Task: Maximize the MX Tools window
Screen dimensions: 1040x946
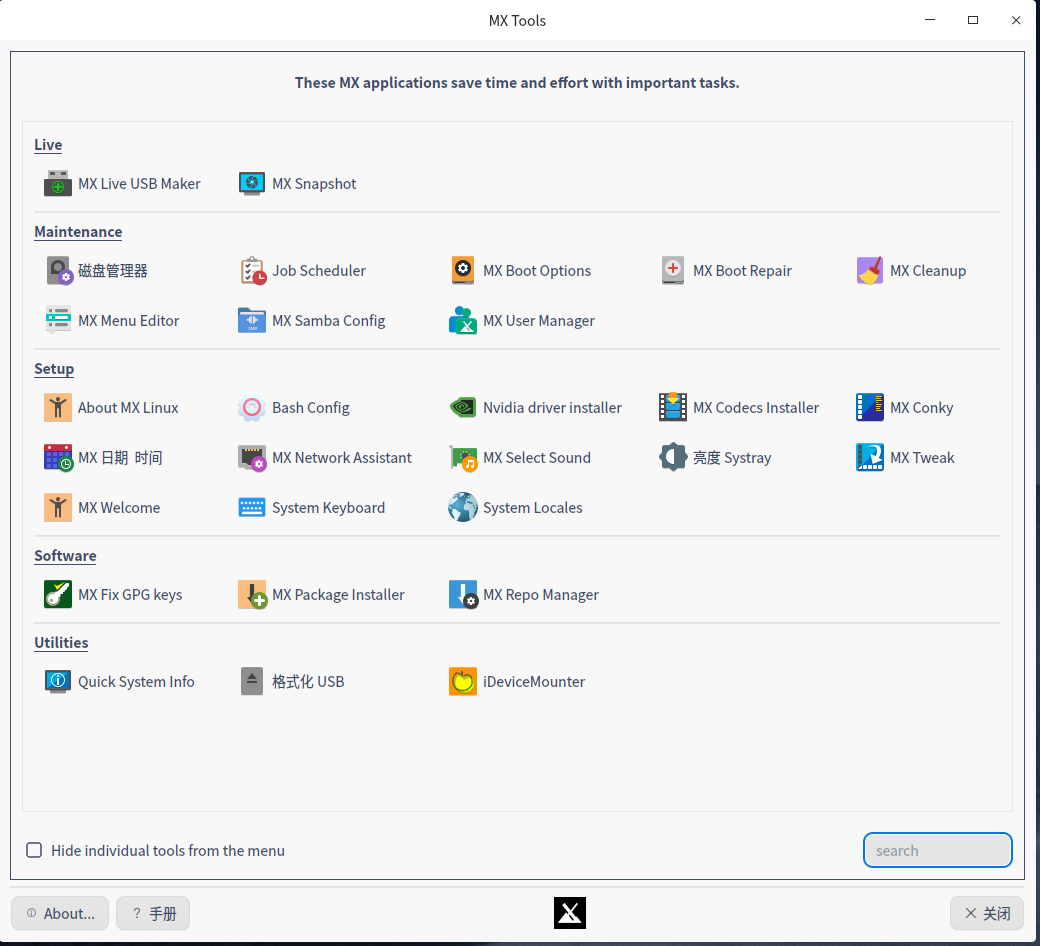Action: 972,20
